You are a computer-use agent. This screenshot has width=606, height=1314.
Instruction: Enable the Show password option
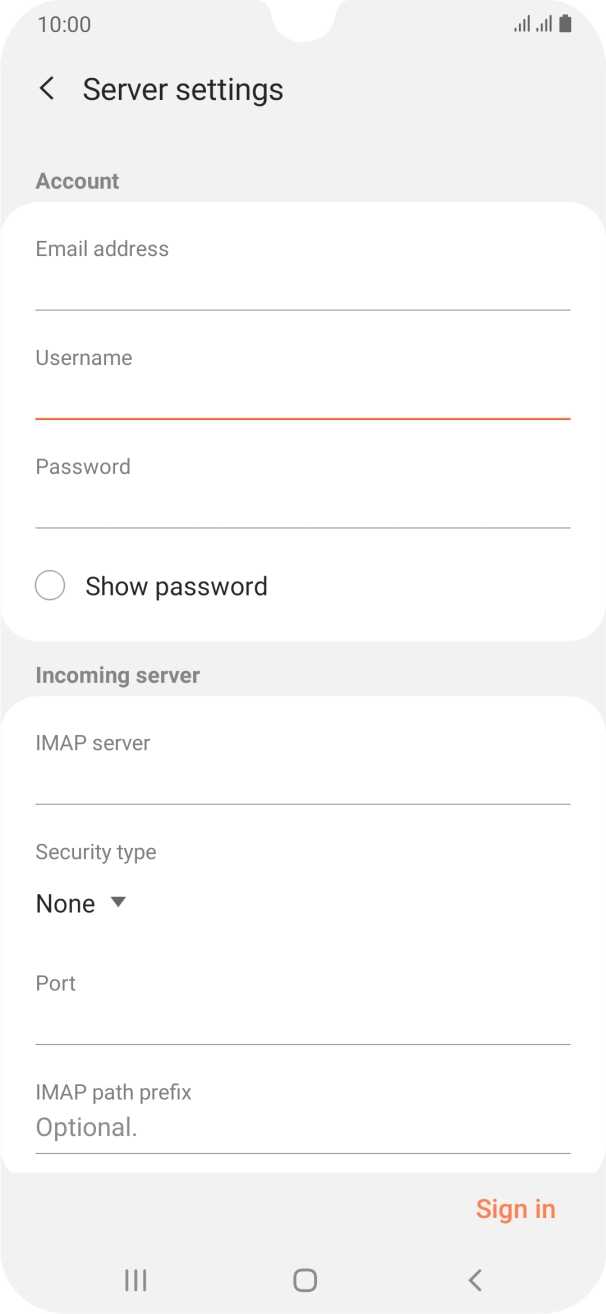[x=50, y=585]
